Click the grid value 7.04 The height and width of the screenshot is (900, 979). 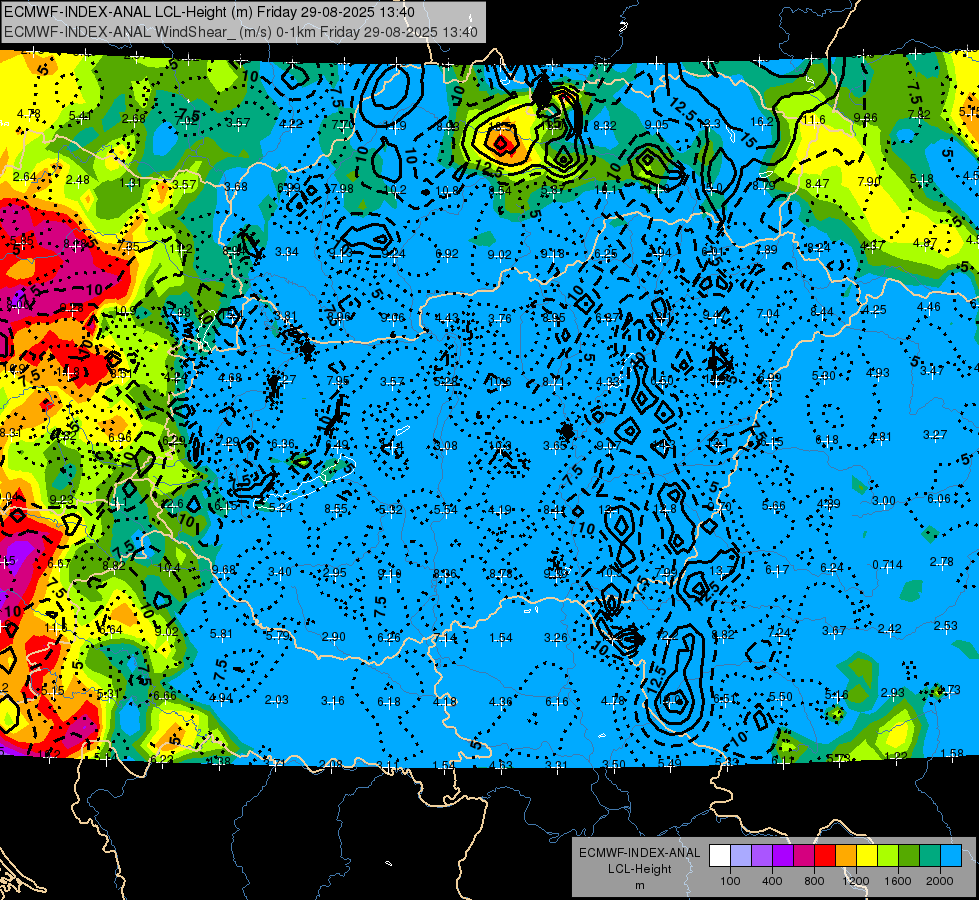click(x=768, y=314)
